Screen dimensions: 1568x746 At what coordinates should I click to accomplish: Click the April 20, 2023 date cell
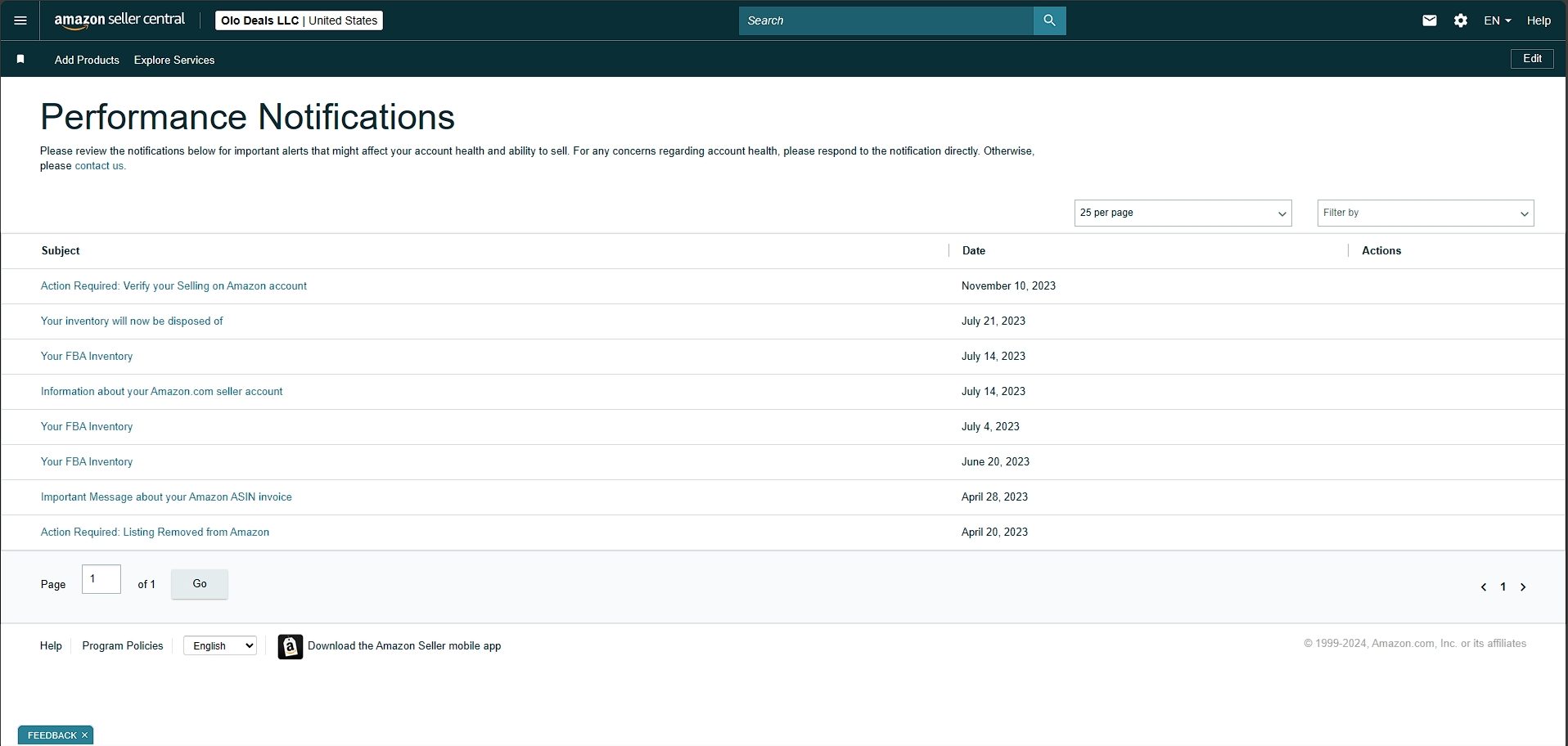click(x=994, y=533)
